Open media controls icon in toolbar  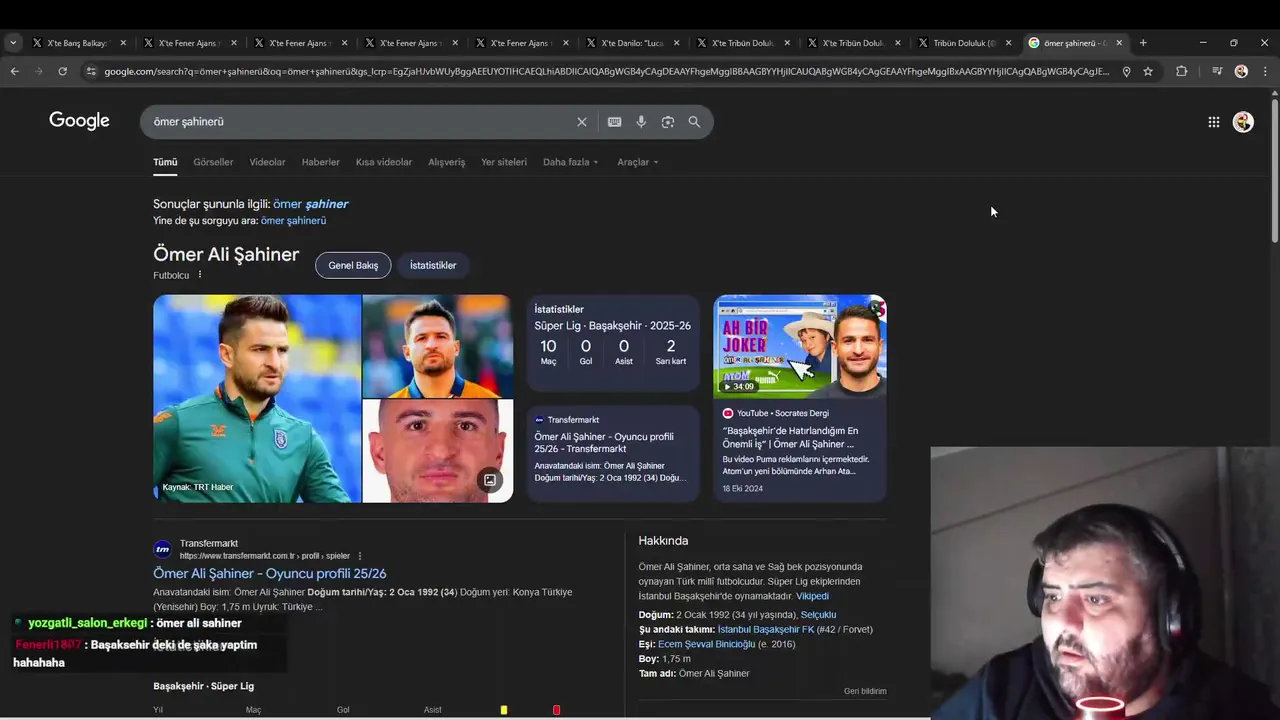click(x=1217, y=71)
